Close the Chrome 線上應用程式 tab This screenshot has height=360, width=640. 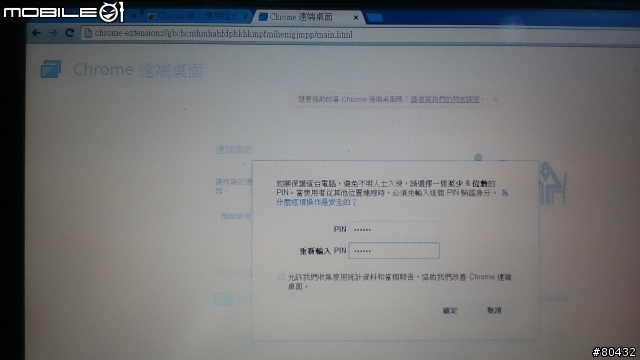point(245,16)
